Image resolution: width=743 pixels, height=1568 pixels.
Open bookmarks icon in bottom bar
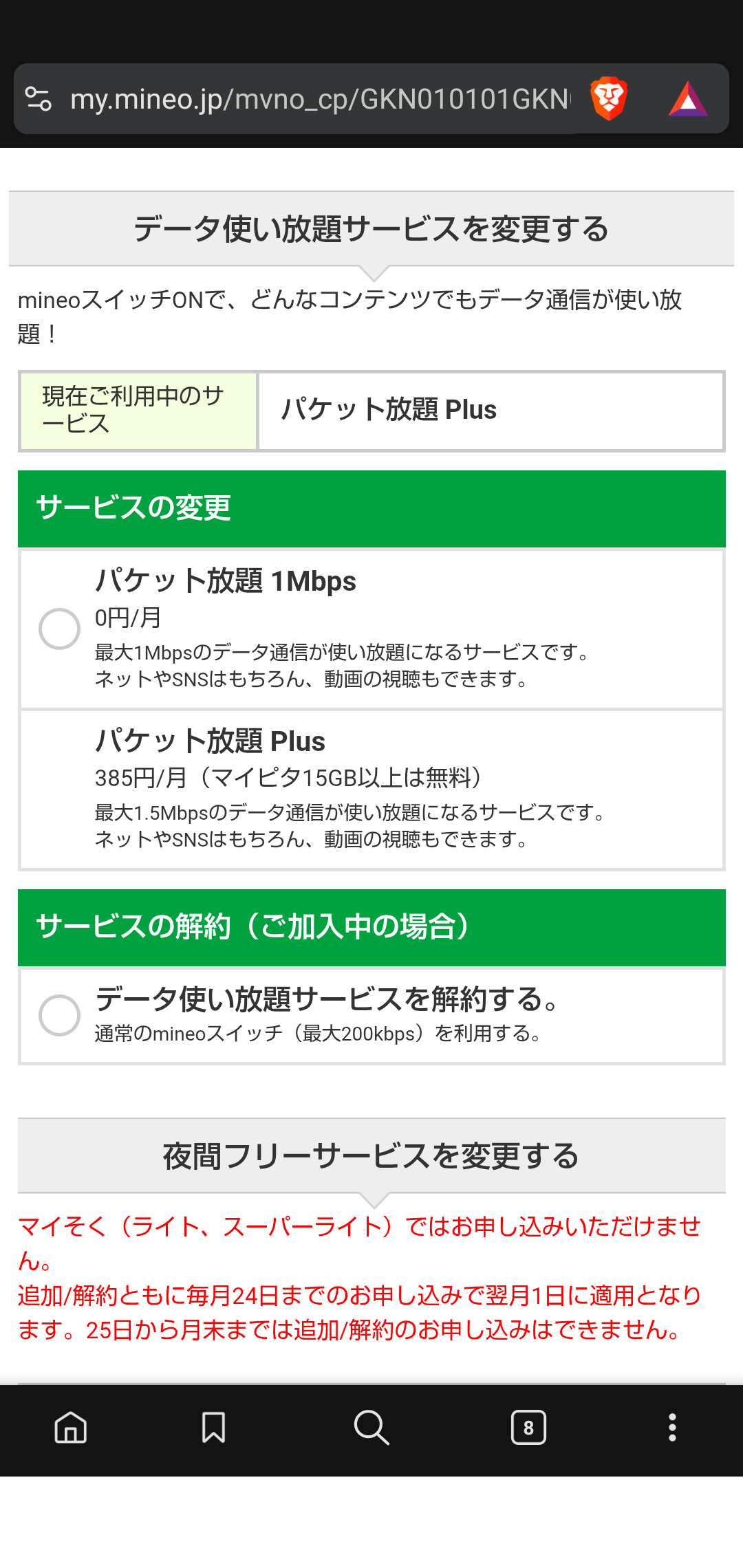(x=213, y=1428)
